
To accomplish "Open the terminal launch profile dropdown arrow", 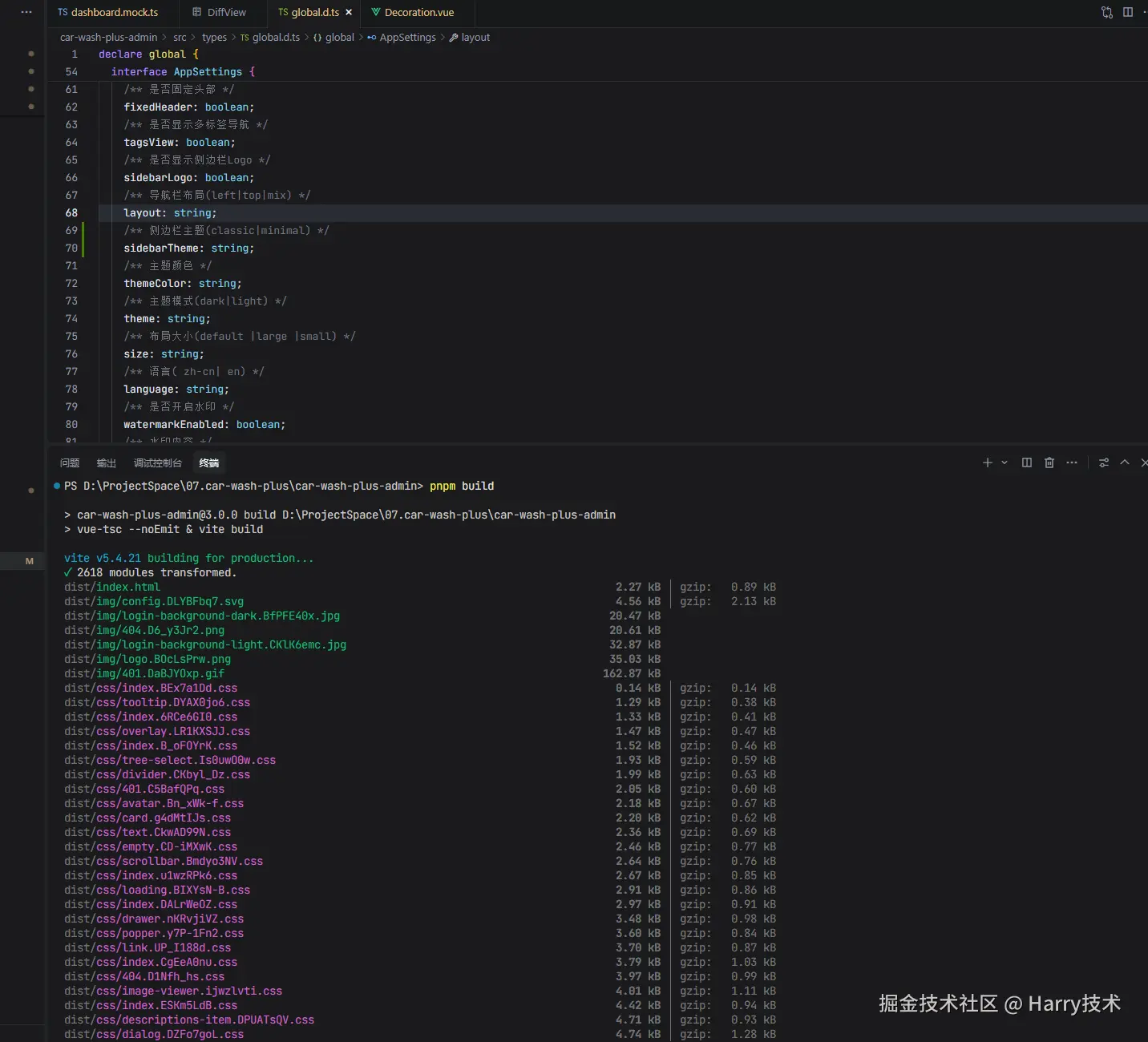I will tap(1004, 462).
